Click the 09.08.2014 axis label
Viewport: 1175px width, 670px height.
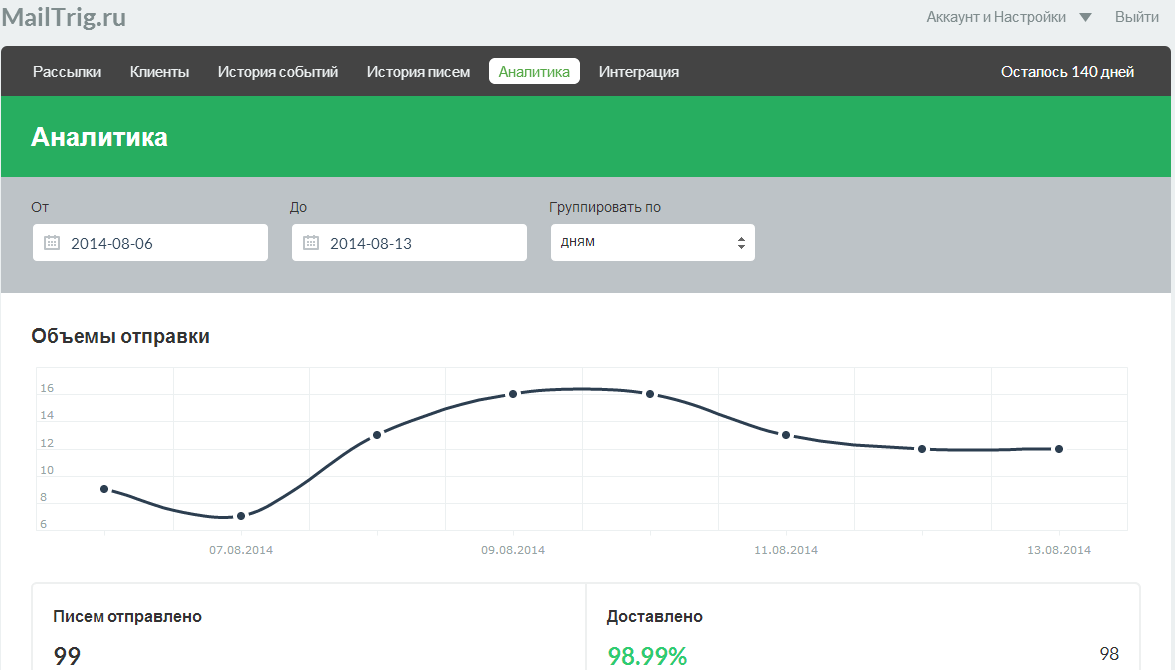point(513,550)
